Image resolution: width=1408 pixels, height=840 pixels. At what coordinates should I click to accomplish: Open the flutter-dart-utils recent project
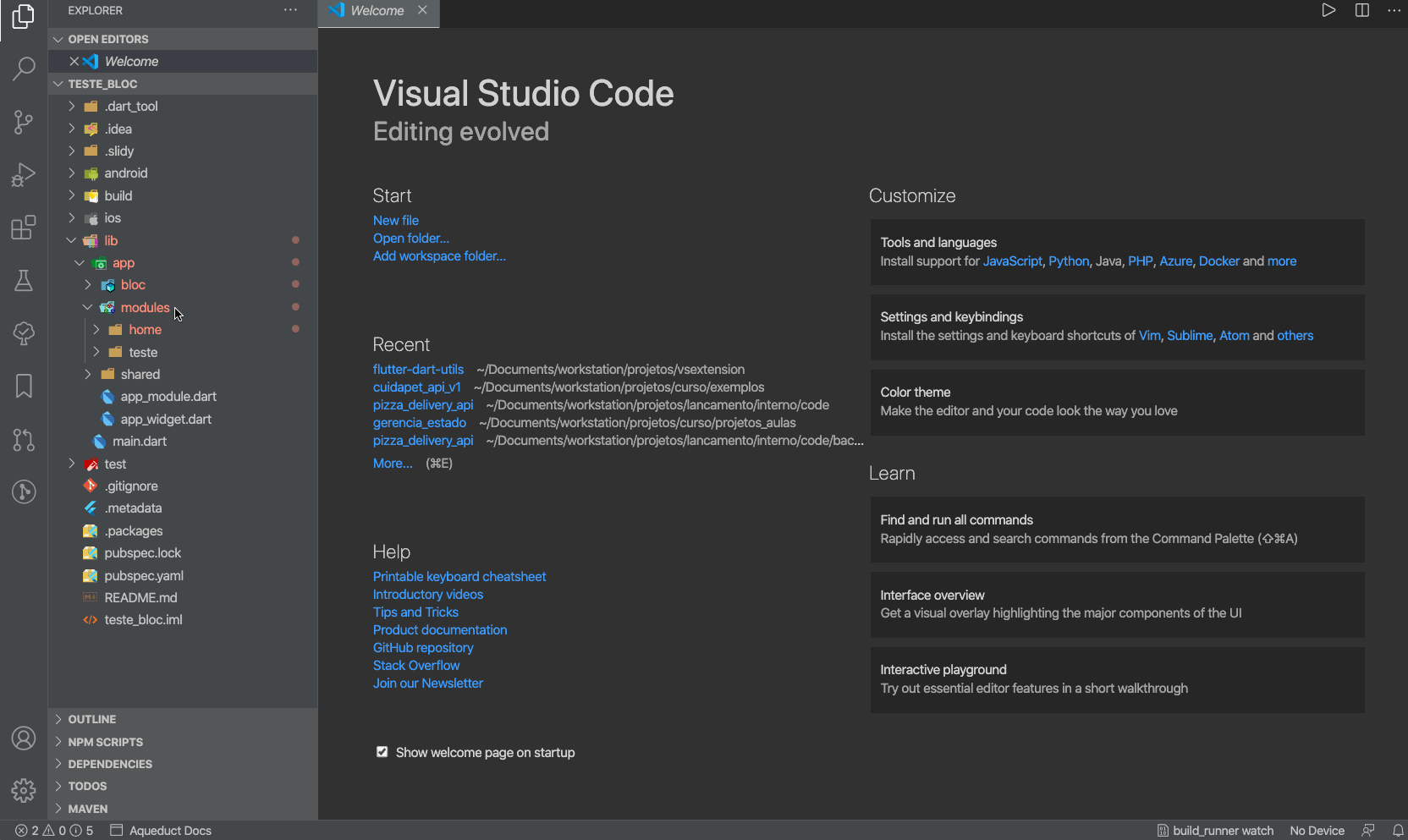(418, 370)
